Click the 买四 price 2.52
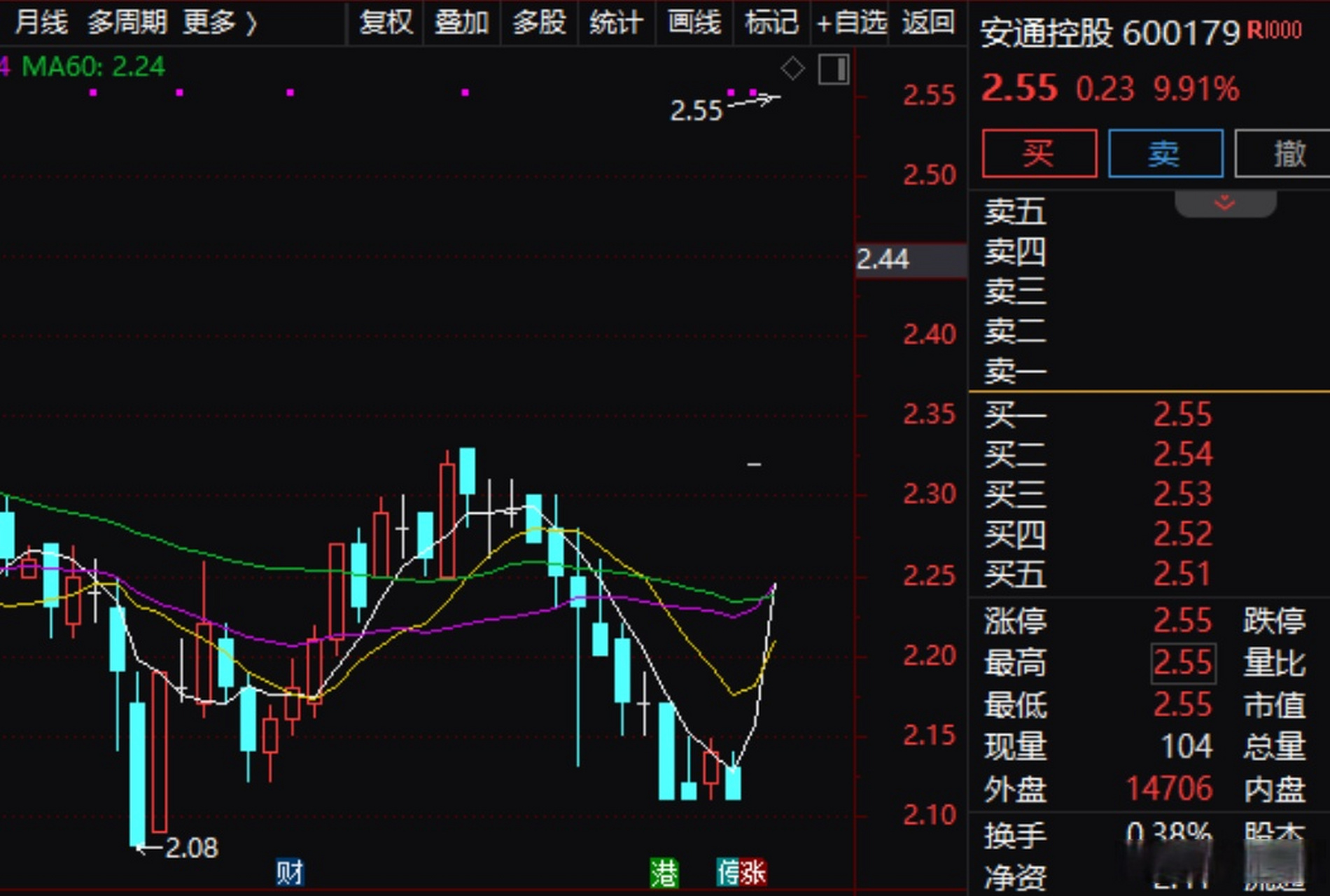Screen dimensions: 1330x896 point(1182,533)
